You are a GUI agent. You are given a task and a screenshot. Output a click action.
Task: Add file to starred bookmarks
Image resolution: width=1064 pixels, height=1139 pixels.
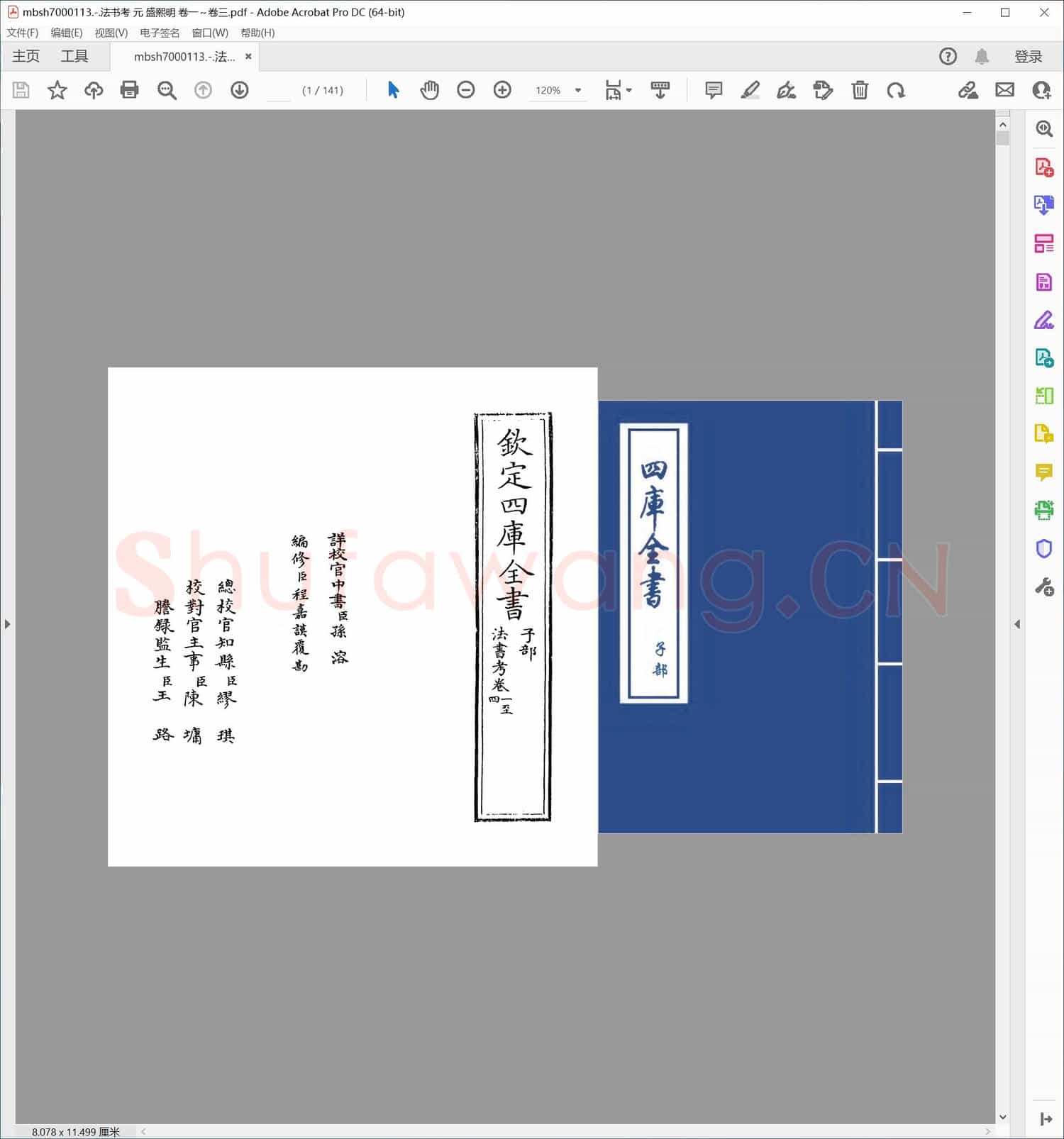pos(57,90)
